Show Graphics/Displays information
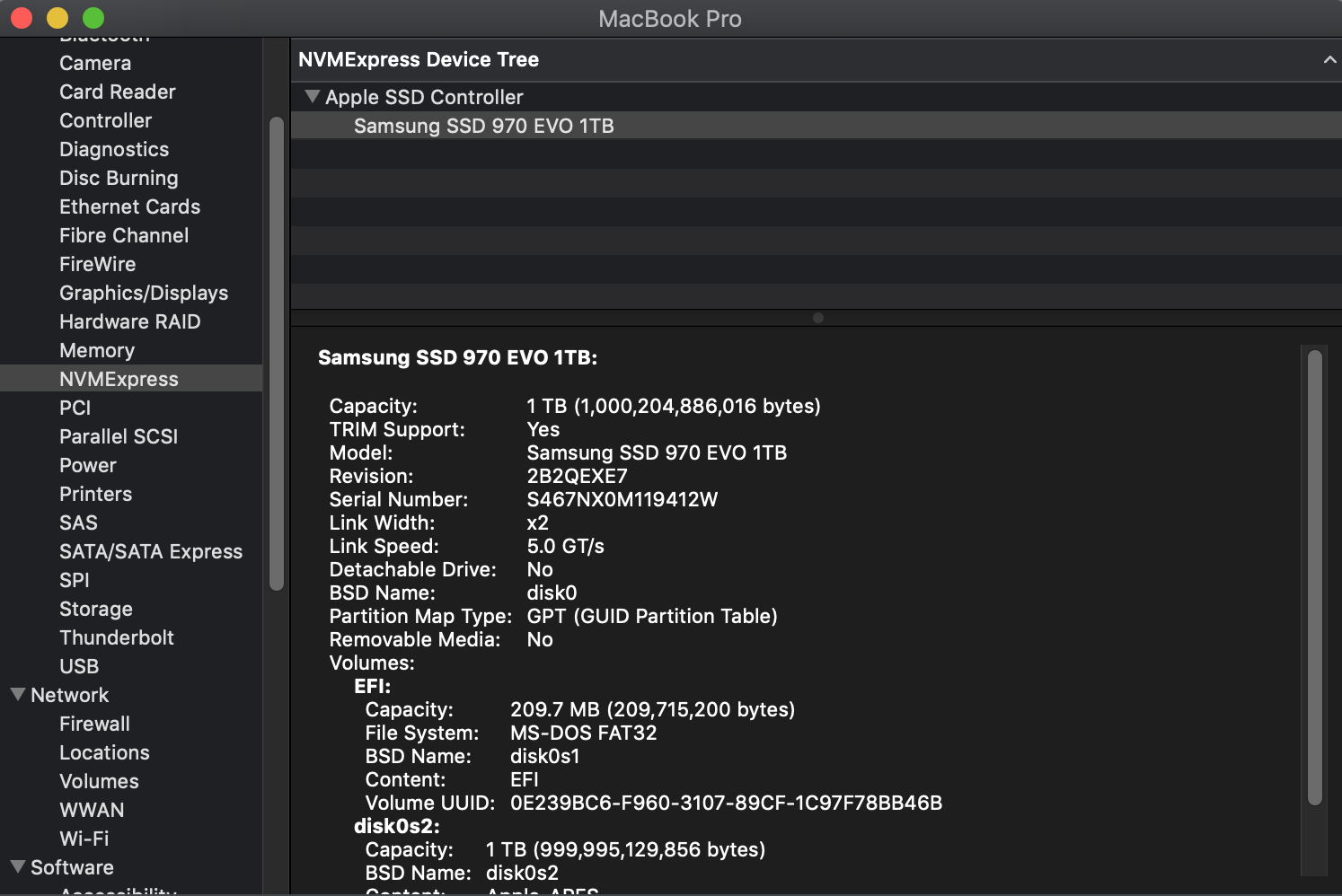 144,293
